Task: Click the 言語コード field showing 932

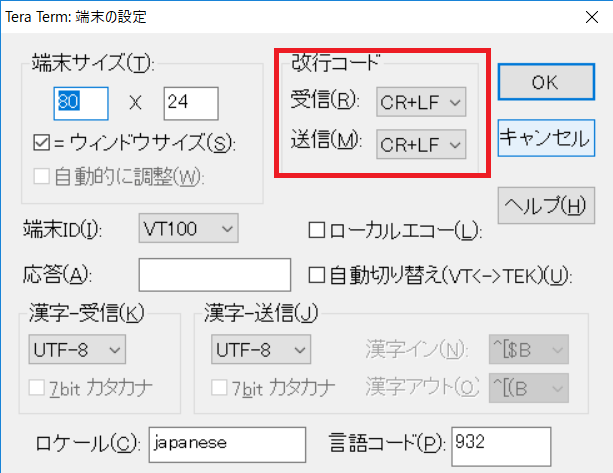Action: point(500,440)
